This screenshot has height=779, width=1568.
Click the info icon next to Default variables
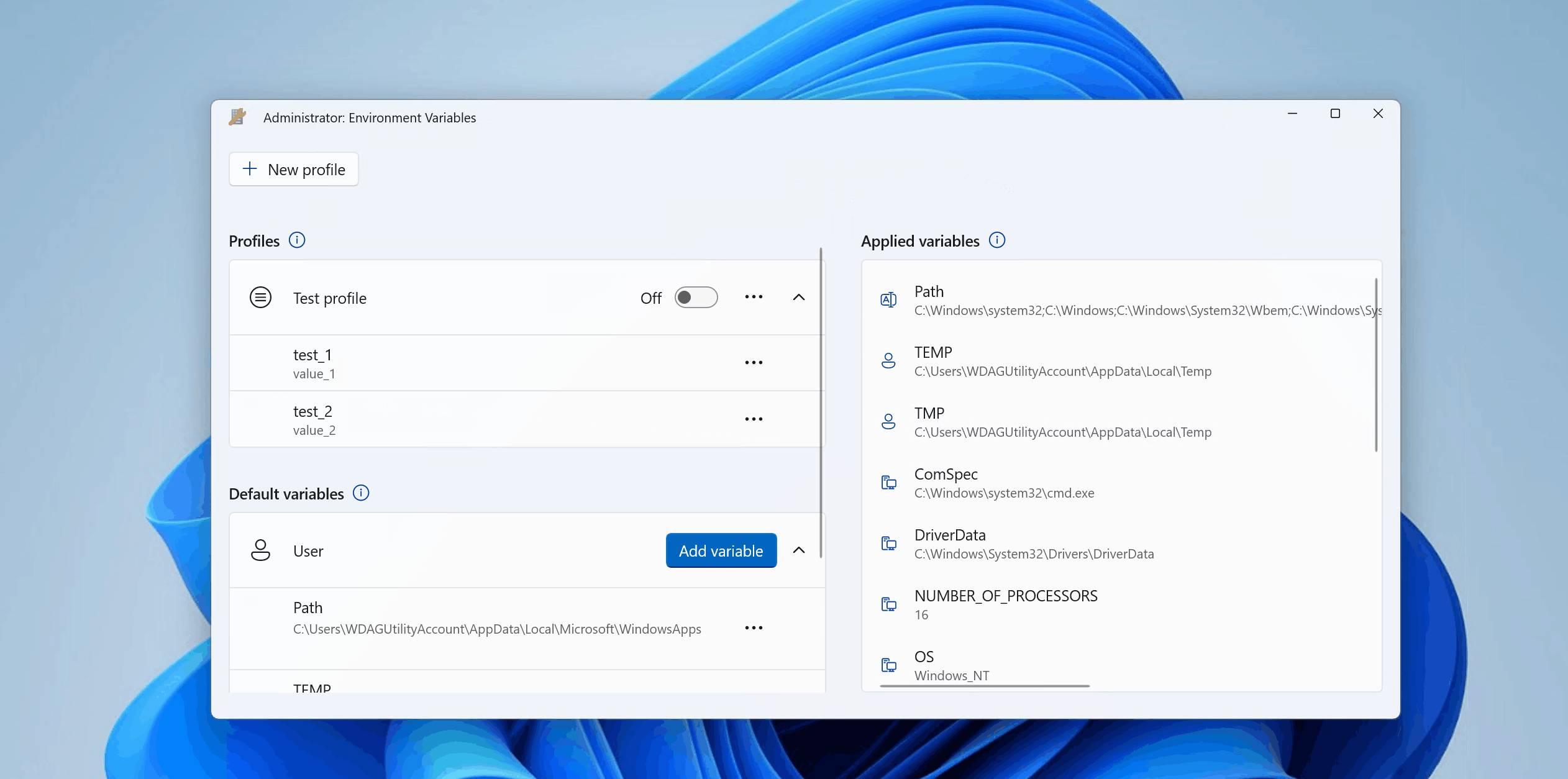(x=361, y=493)
